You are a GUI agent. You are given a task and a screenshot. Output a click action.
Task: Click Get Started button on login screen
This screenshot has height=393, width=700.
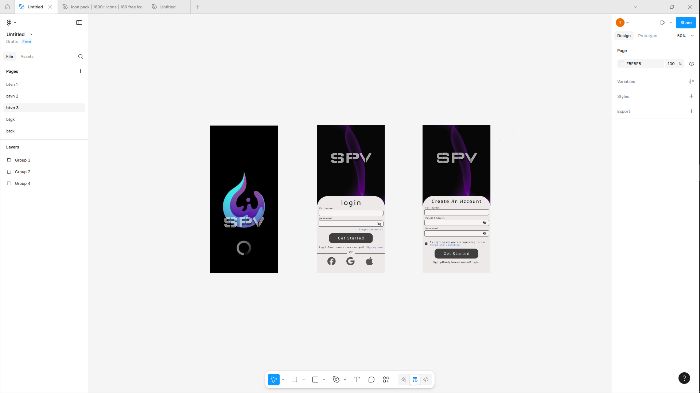click(x=350, y=238)
